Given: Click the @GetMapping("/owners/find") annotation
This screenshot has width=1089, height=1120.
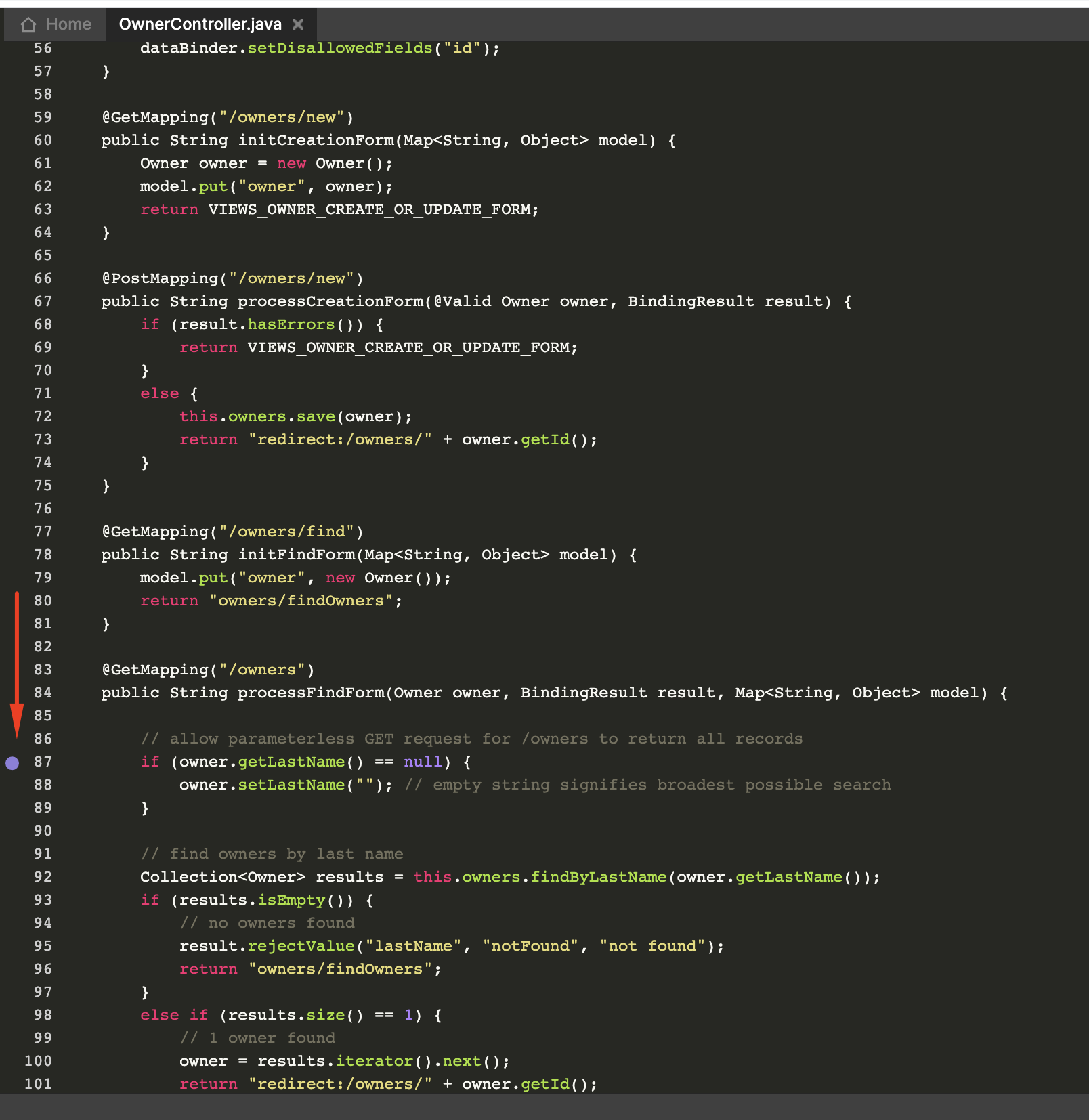Looking at the screenshot, I should tap(232, 532).
